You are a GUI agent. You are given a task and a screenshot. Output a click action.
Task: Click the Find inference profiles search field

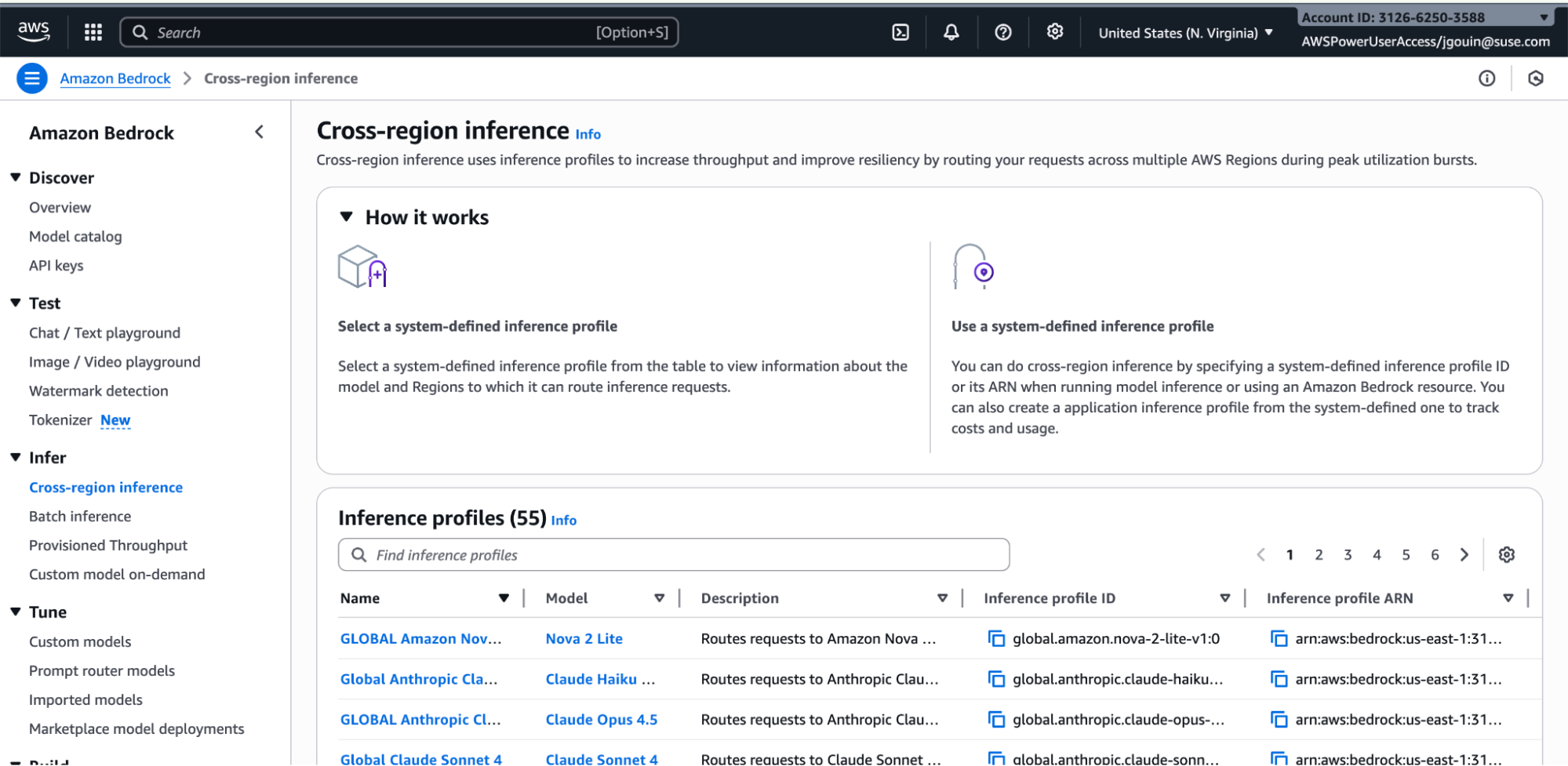click(673, 554)
